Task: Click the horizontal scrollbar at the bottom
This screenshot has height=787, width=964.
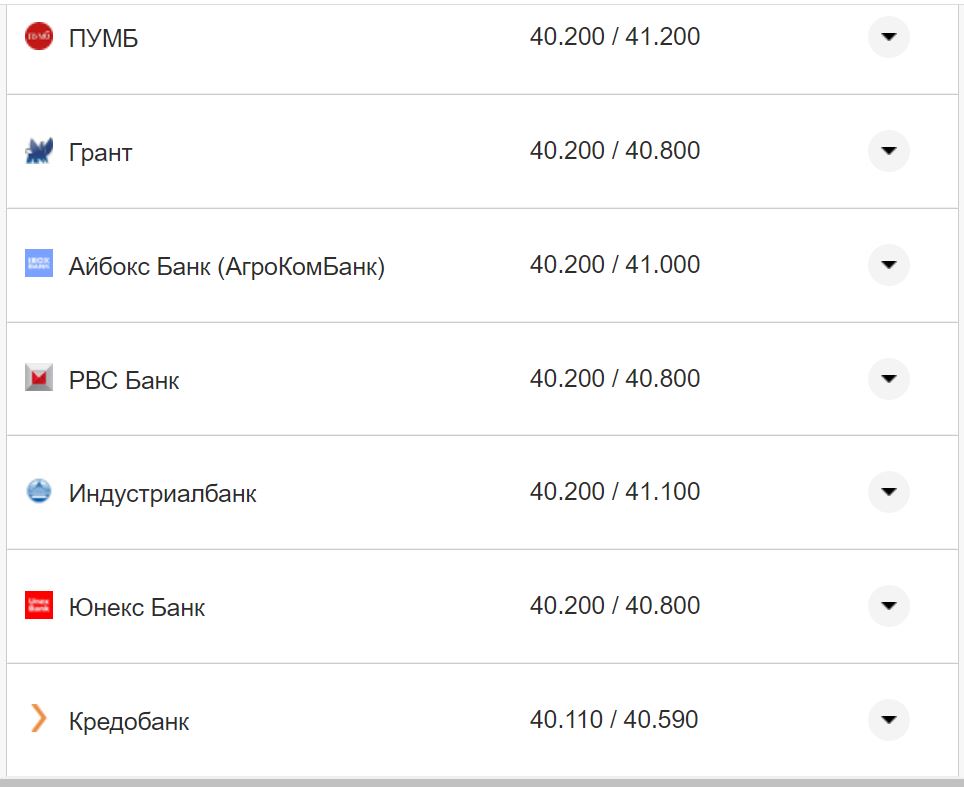Action: [482, 781]
